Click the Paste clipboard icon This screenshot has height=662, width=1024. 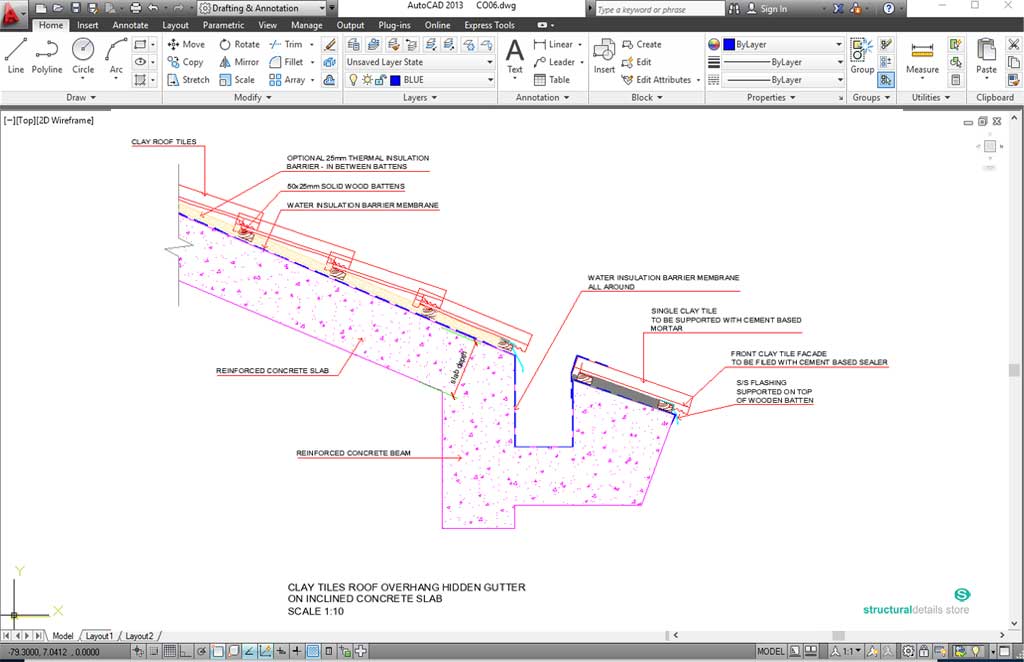pos(986,54)
